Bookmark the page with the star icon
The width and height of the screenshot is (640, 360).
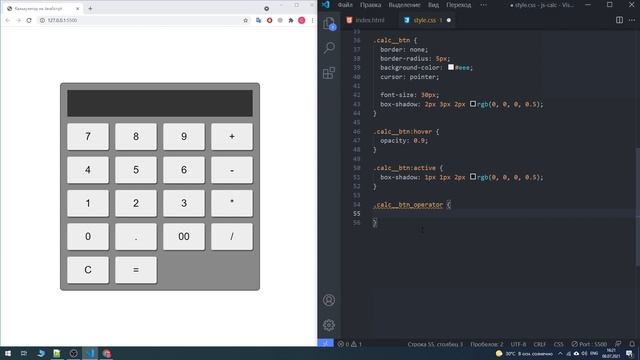[x=245, y=20]
